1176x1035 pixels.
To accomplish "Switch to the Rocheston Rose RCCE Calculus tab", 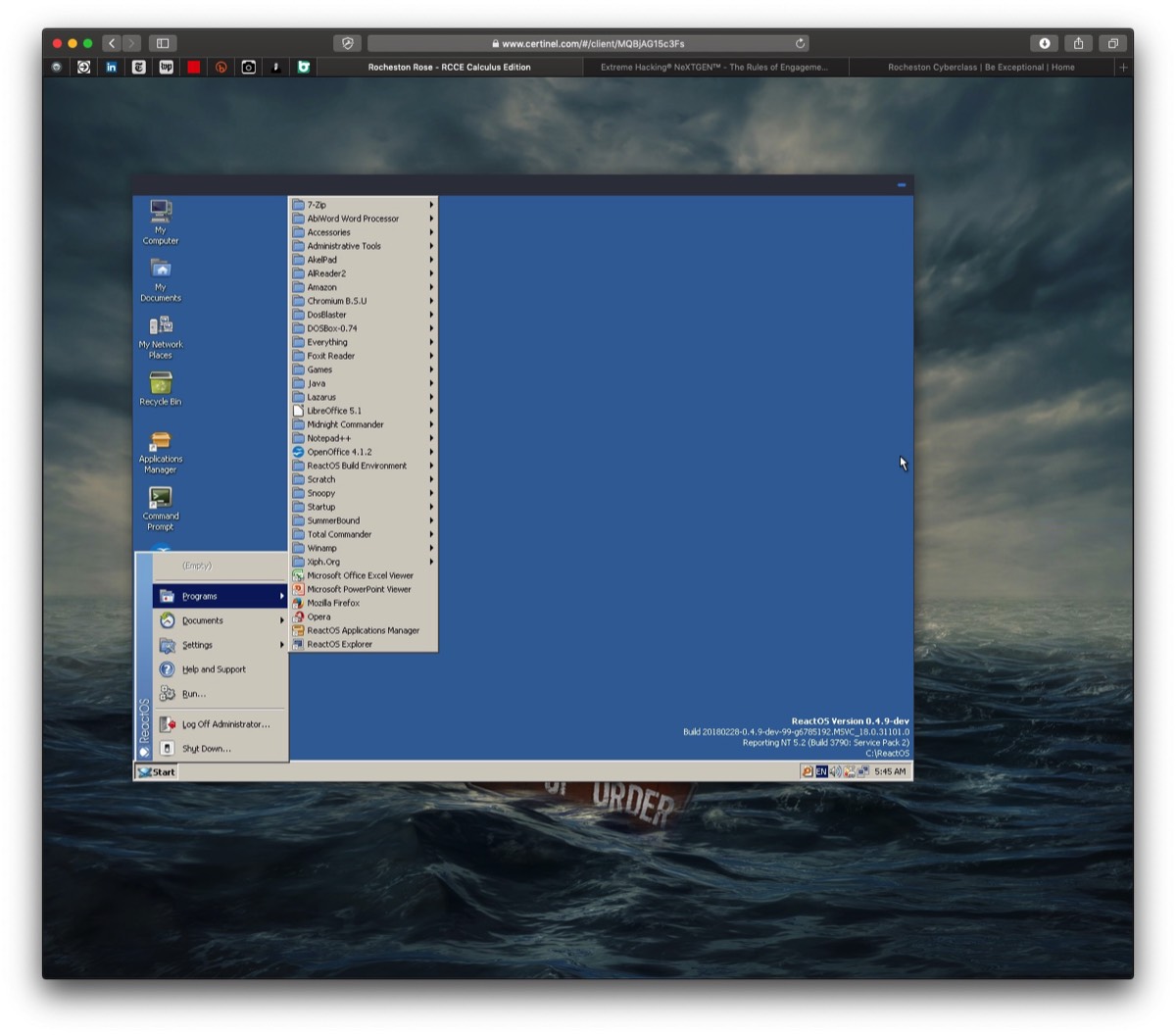I will coord(450,68).
